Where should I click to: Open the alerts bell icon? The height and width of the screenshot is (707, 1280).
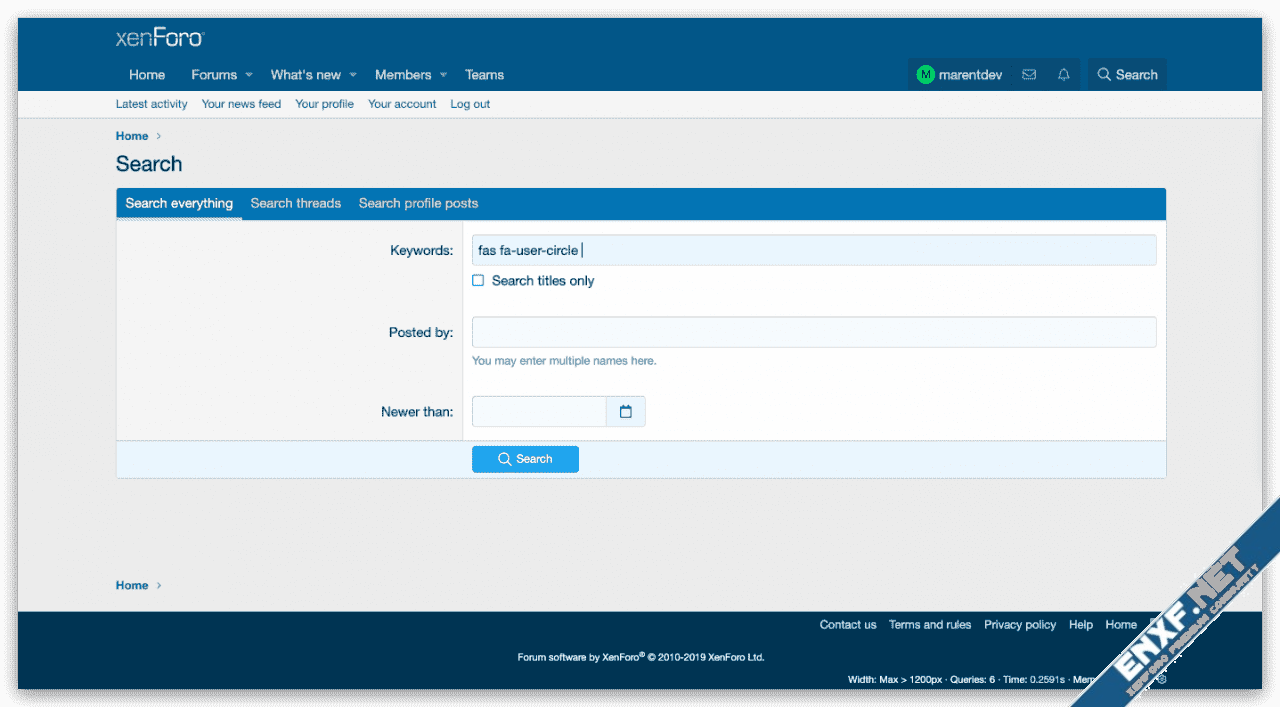click(1063, 75)
